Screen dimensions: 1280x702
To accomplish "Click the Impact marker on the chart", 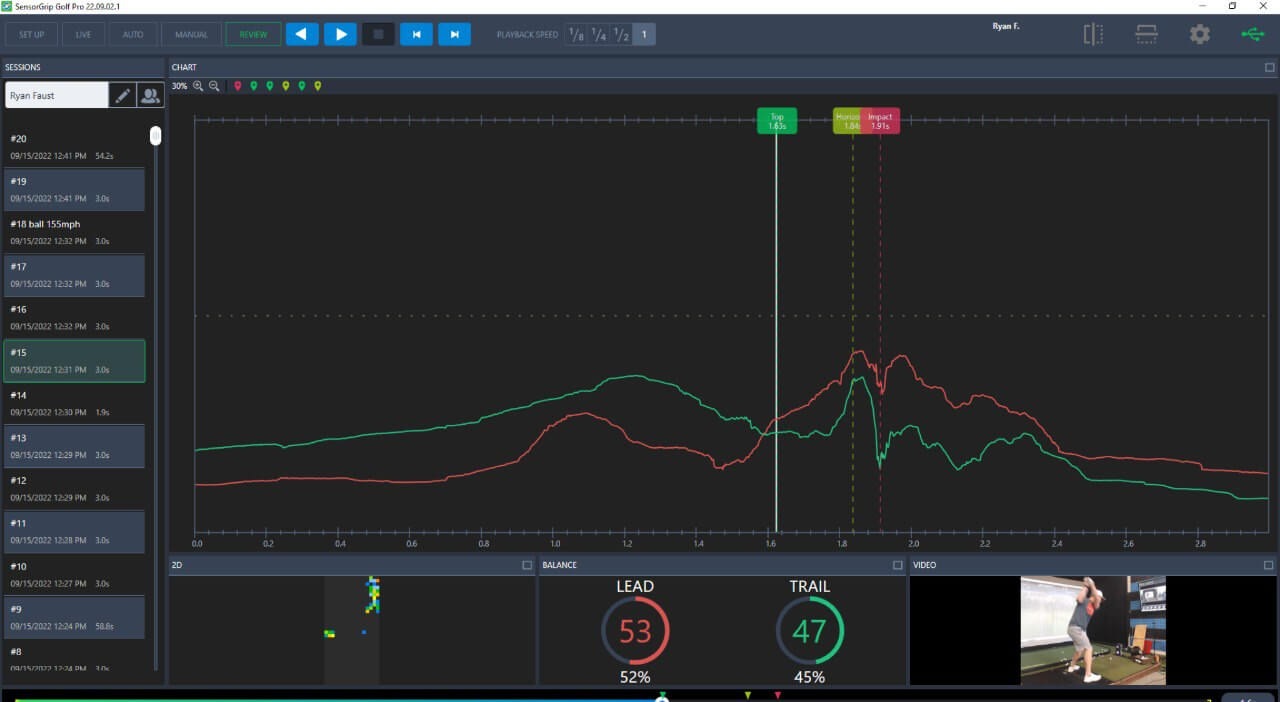I will [881, 121].
